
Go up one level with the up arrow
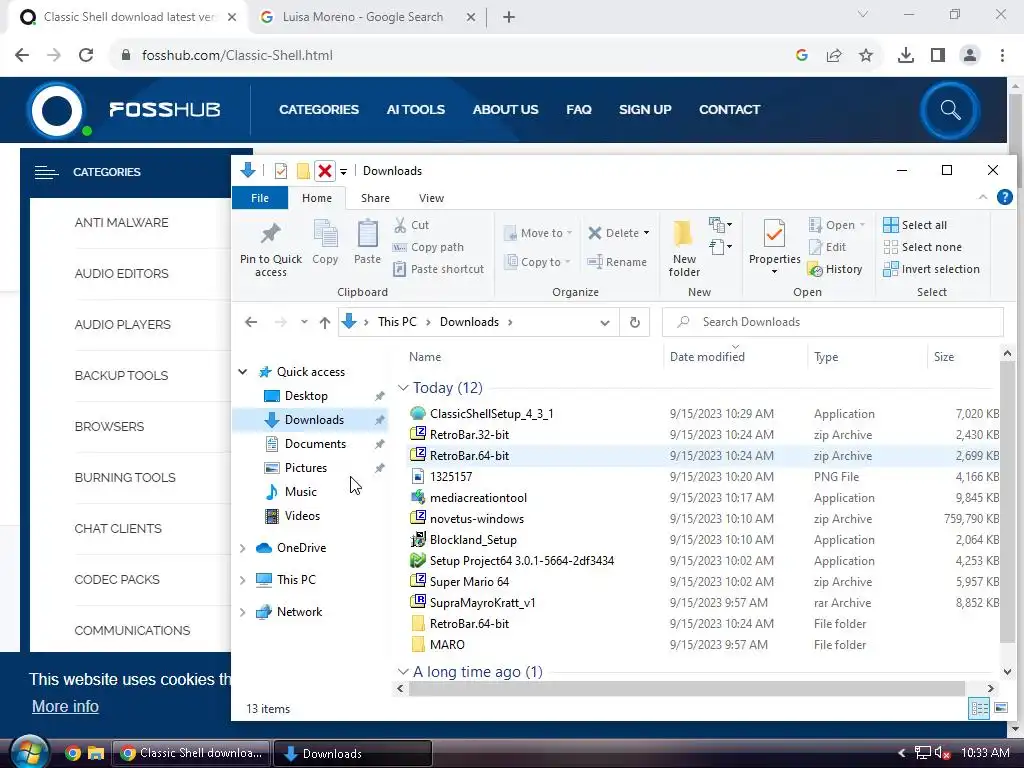pyautogui.click(x=325, y=322)
